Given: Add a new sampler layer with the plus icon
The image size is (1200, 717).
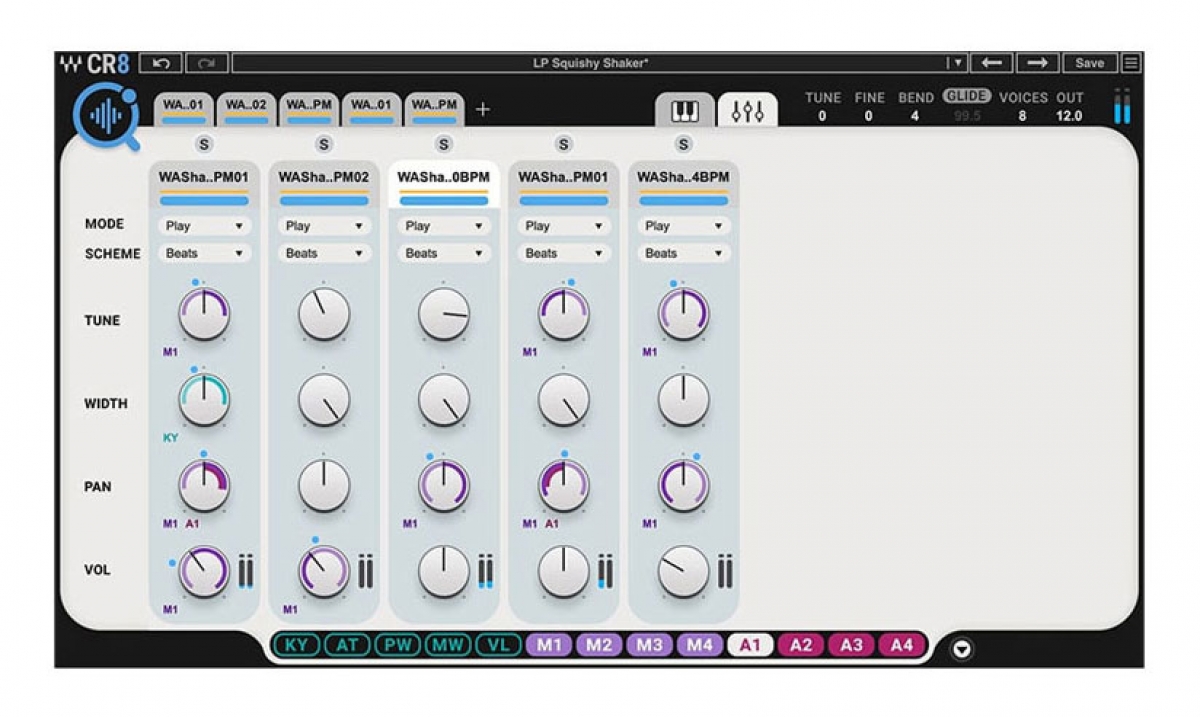Looking at the screenshot, I should point(482,109).
